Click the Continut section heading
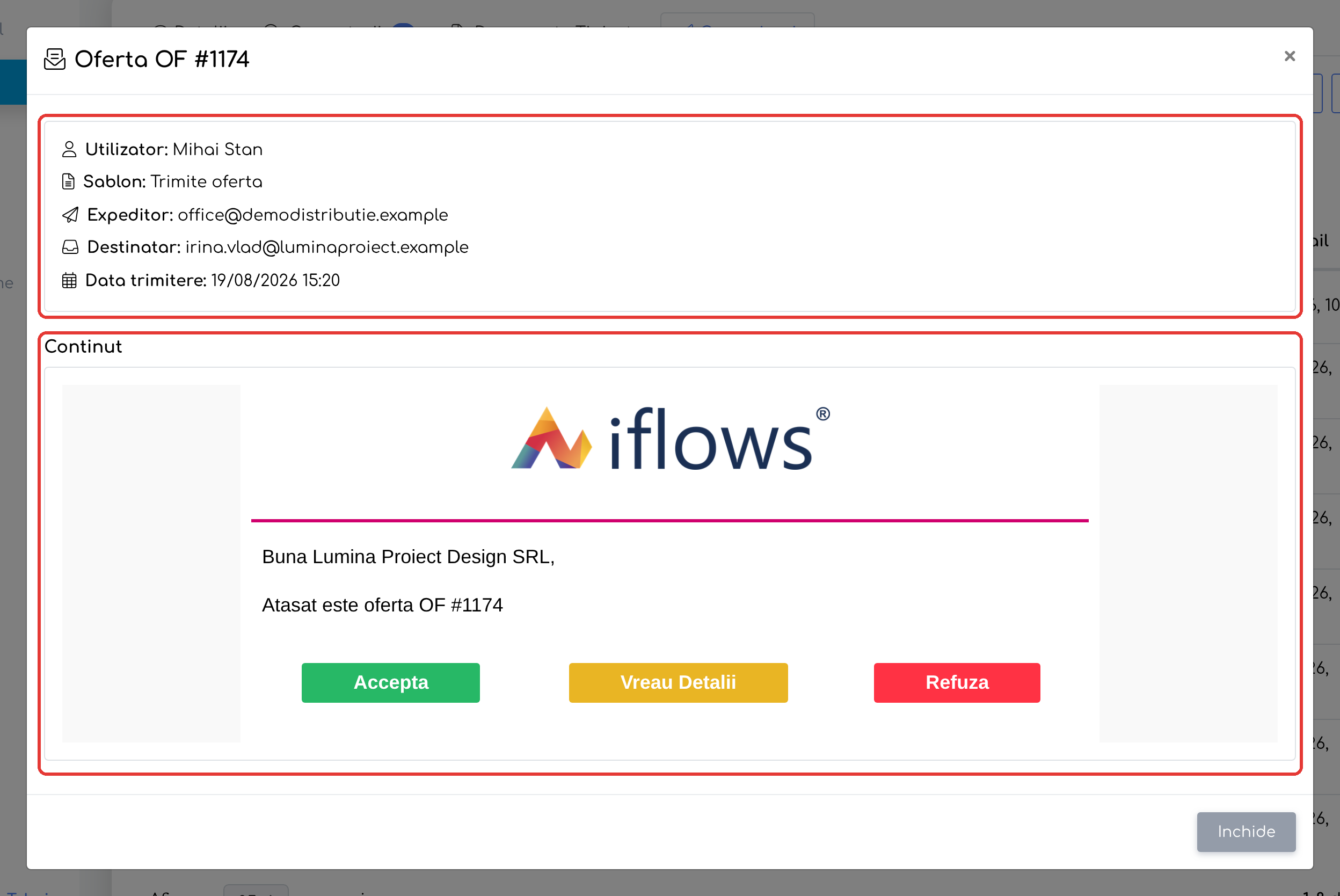Screen dimensions: 1340x896 click(83, 347)
